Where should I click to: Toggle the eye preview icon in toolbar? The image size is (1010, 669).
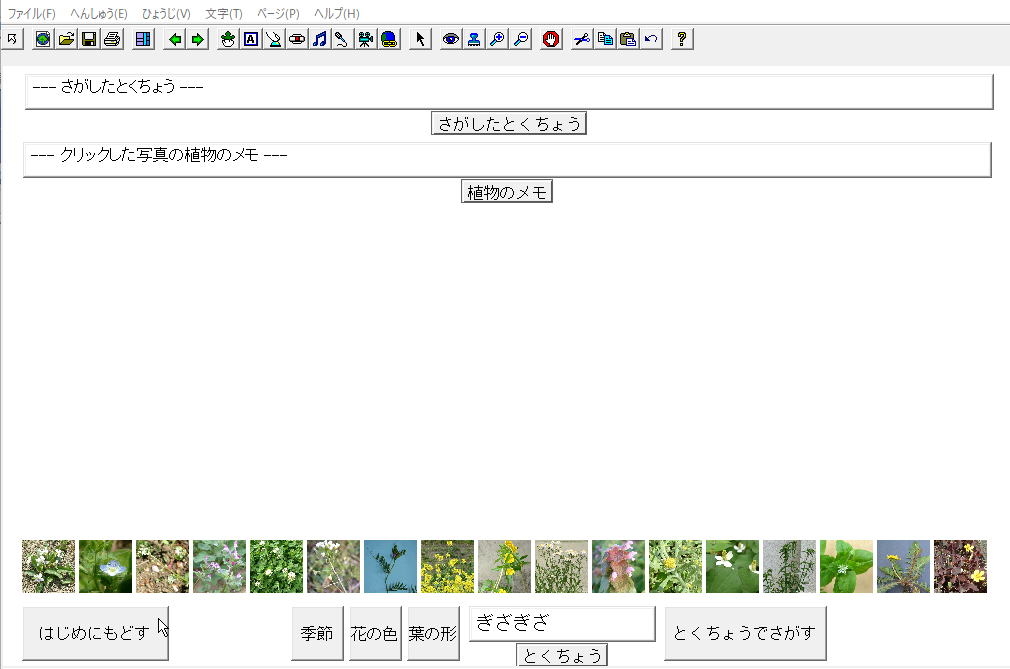click(451, 39)
